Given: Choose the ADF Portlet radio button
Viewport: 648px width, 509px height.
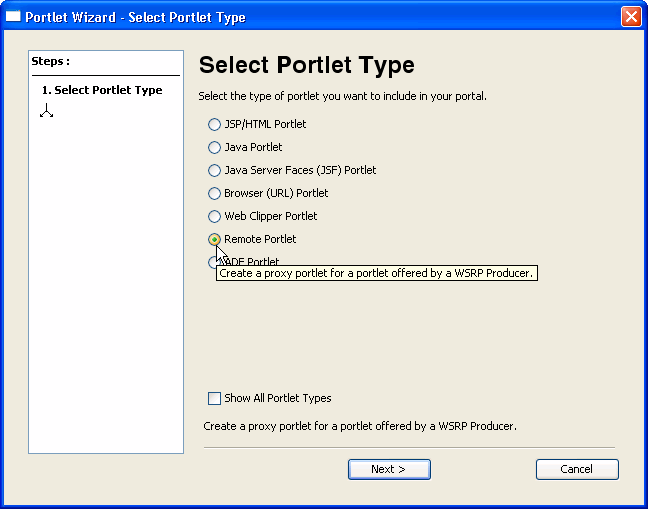Looking at the screenshot, I should click(212, 262).
